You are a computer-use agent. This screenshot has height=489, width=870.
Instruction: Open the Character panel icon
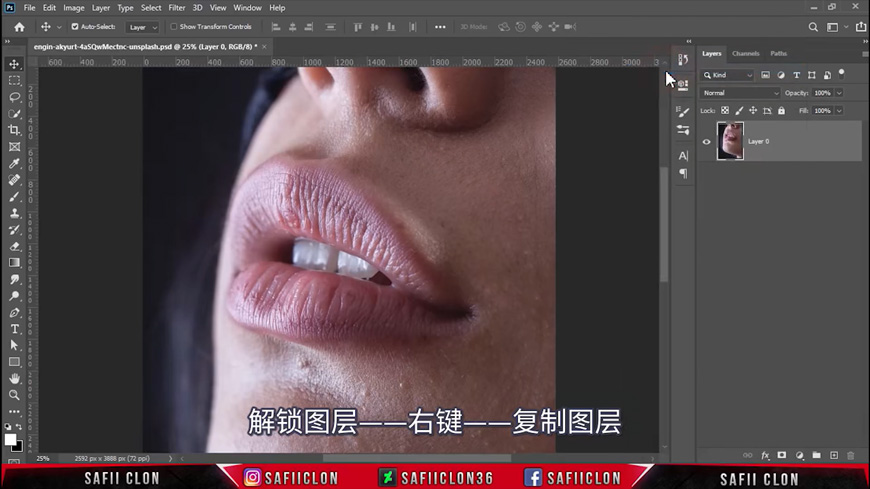point(683,156)
